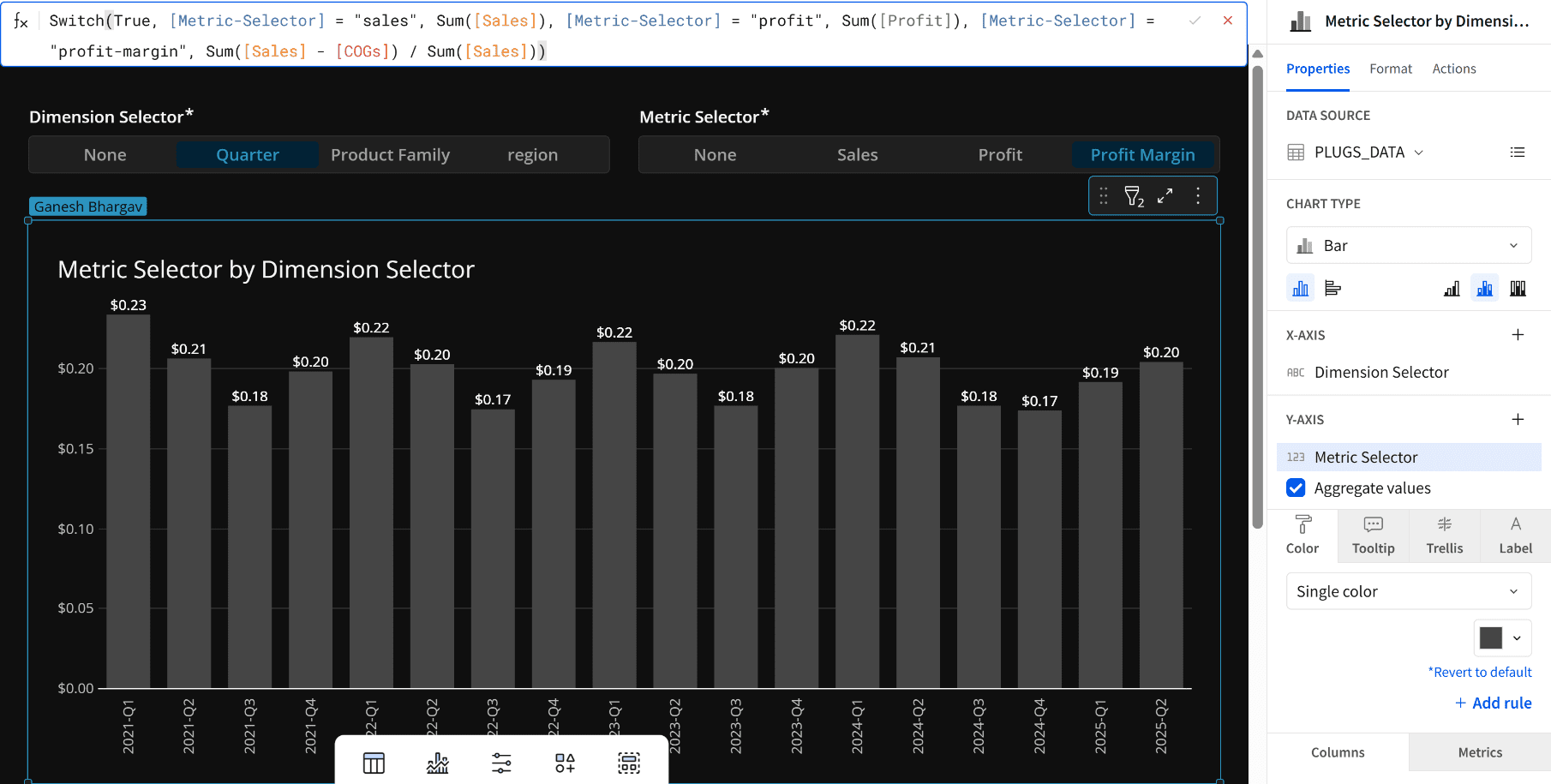Add new table element from bottom toolbar
The image size is (1551, 784).
374,763
